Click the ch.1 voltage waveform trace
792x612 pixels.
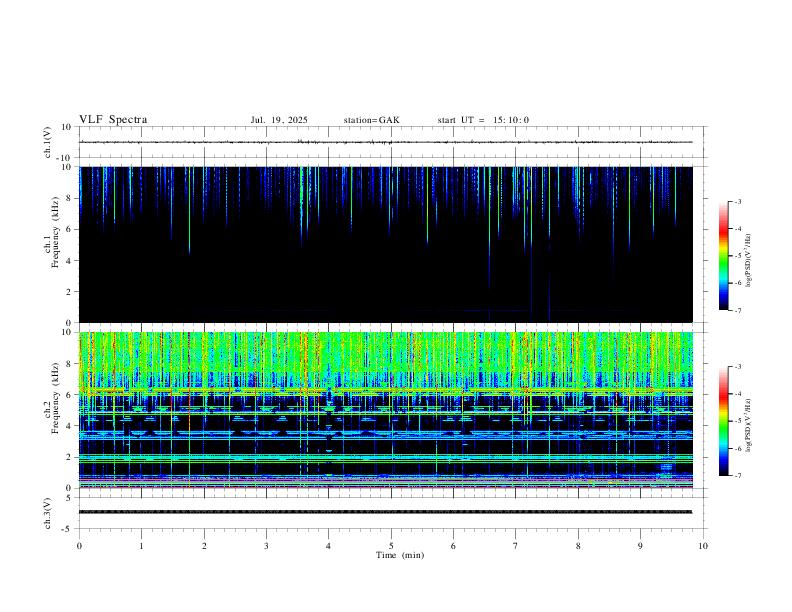point(385,142)
